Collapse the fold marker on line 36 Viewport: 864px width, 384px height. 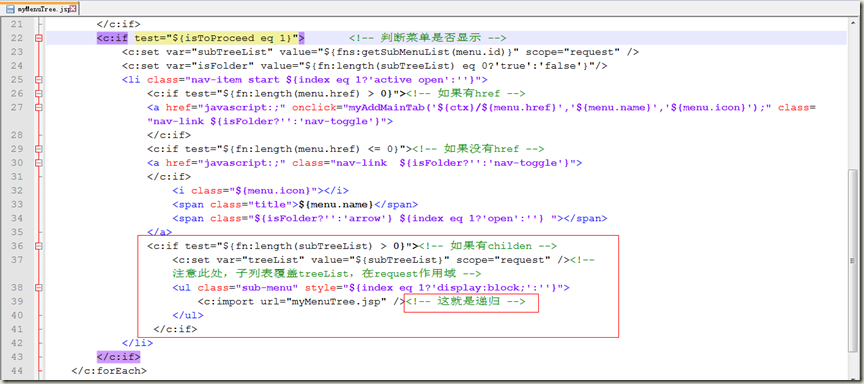[x=38, y=246]
